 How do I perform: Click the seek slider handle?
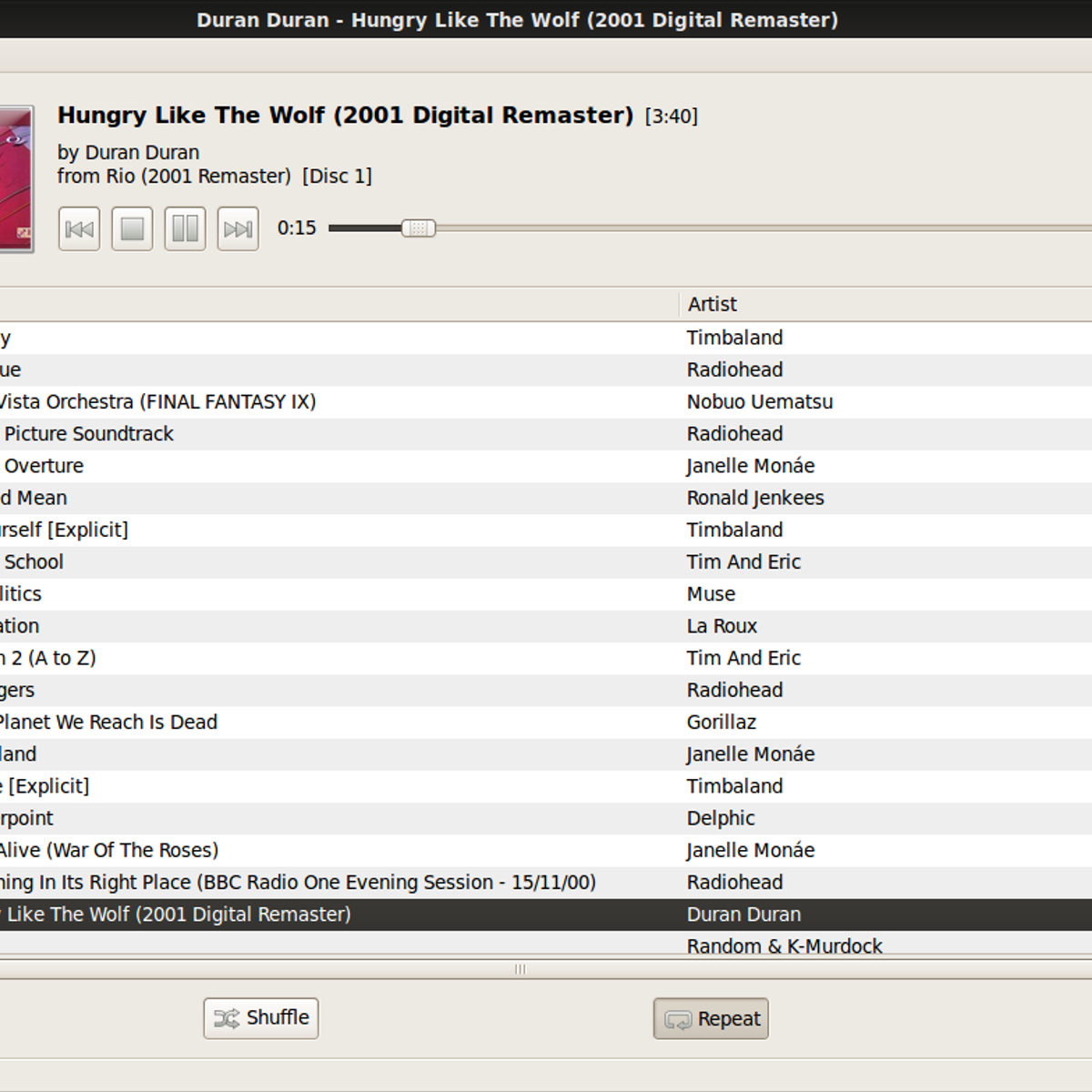[419, 228]
